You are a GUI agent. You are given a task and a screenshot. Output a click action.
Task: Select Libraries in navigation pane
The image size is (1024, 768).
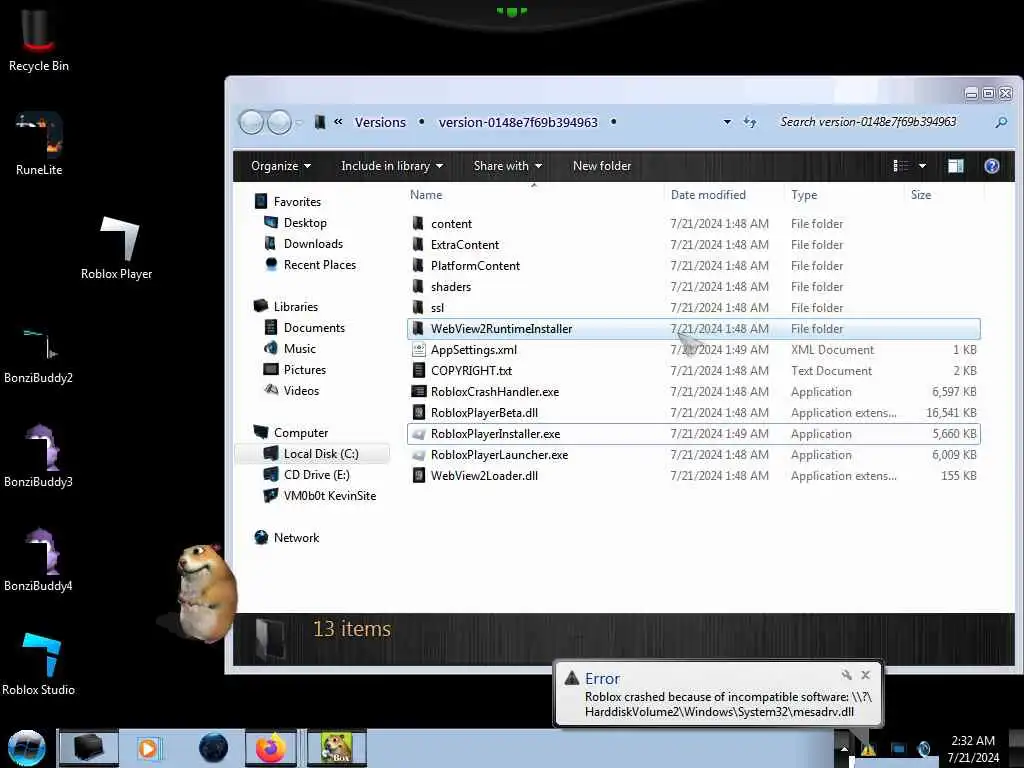[x=286, y=306]
